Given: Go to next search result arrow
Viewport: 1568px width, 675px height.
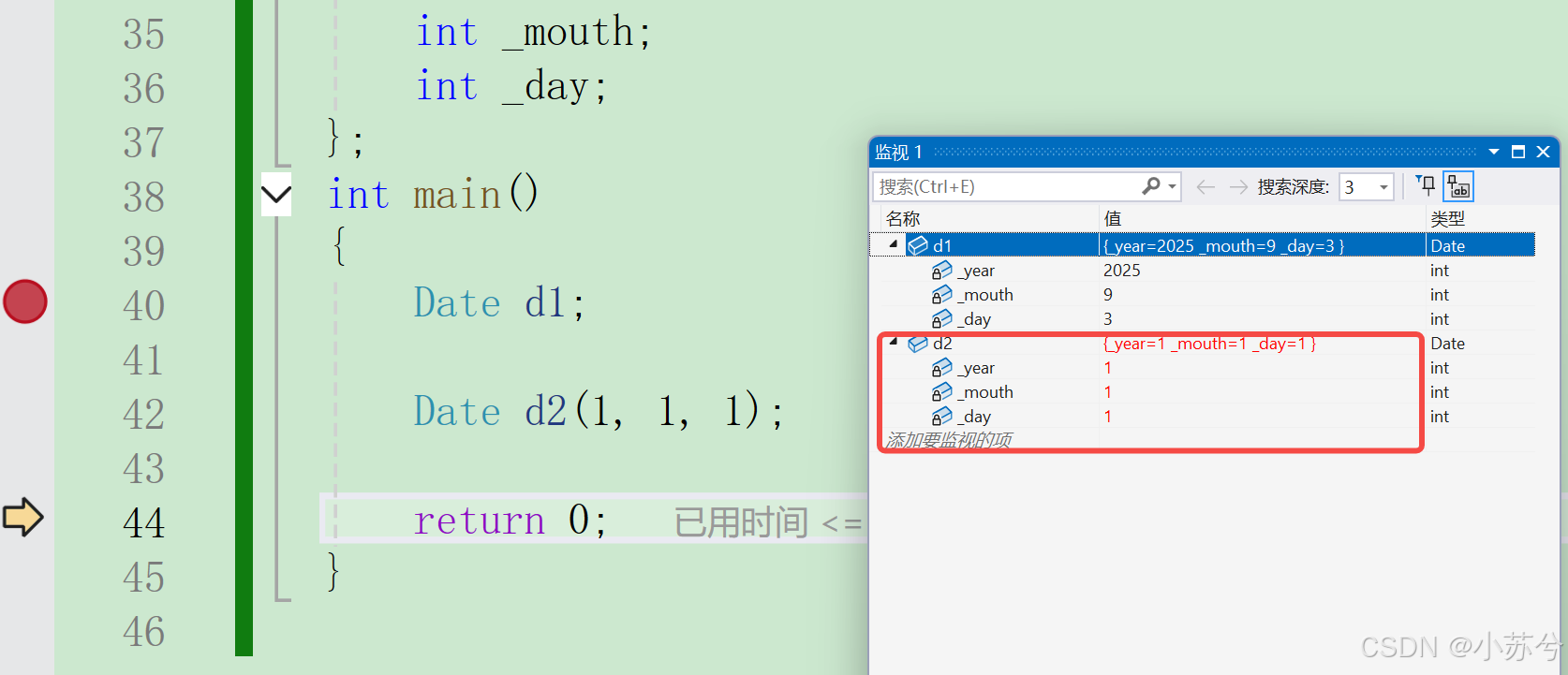Looking at the screenshot, I should (1238, 187).
